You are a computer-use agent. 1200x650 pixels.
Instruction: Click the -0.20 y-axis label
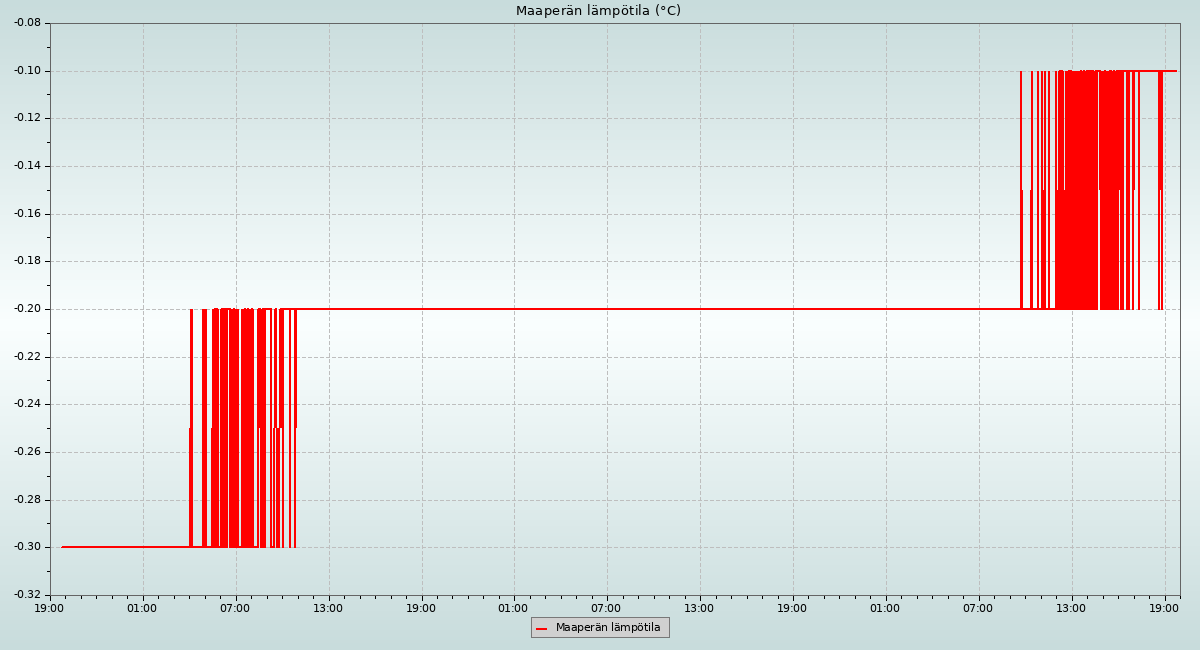(25, 309)
